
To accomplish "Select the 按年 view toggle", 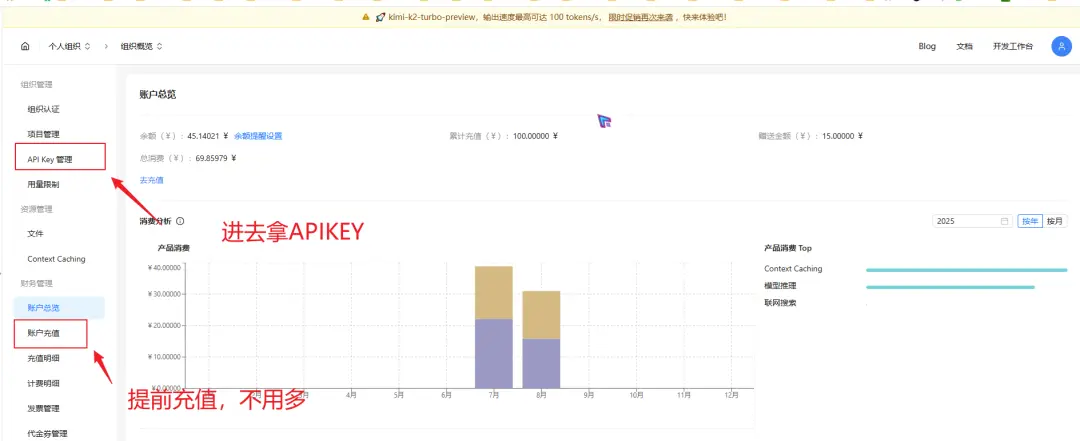I will point(1030,221).
